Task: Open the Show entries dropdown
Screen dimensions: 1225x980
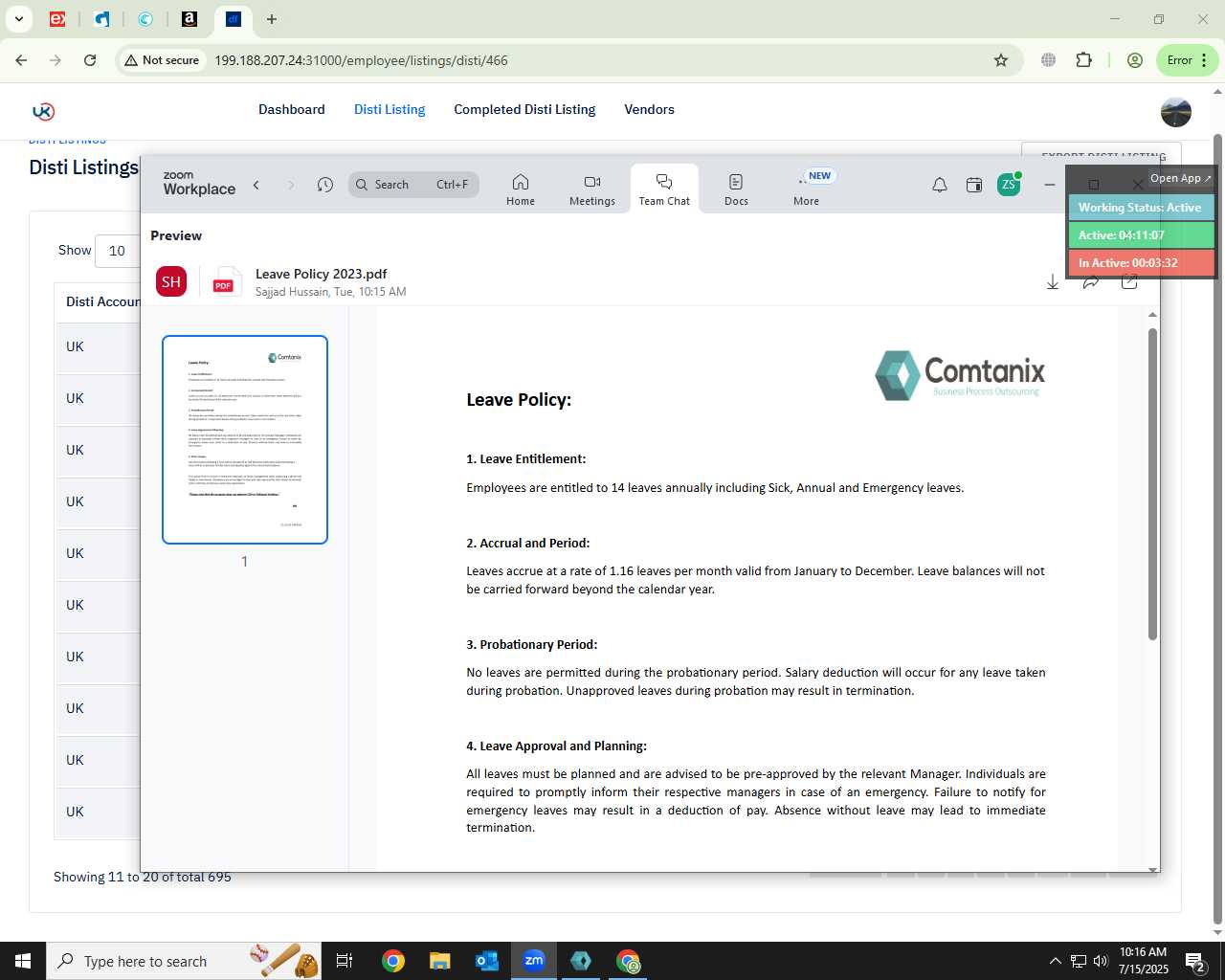Action: (118, 251)
